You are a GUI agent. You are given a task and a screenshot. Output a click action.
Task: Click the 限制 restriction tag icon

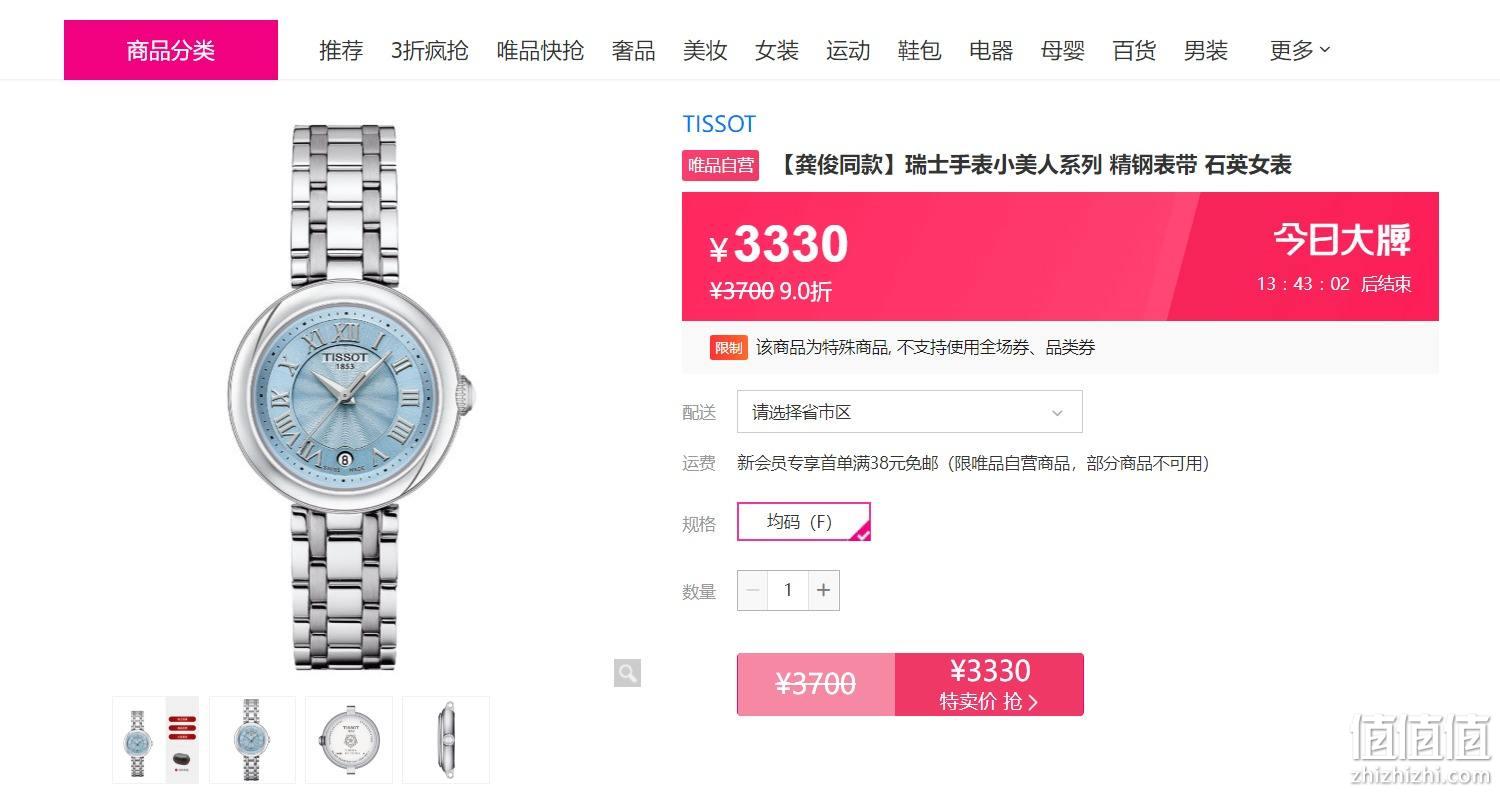tap(729, 347)
